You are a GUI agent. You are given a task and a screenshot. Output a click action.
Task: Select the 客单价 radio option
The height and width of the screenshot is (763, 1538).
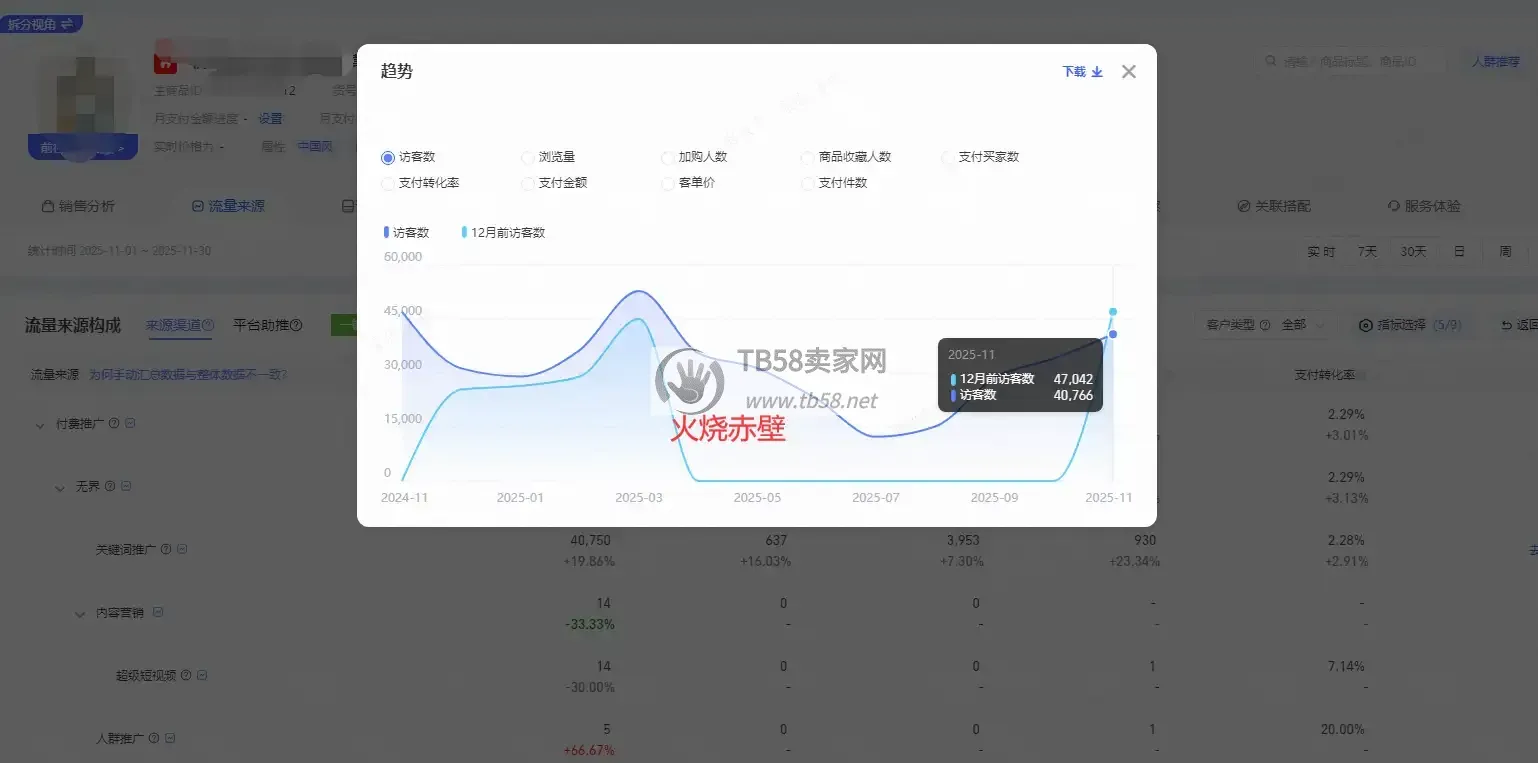668,183
